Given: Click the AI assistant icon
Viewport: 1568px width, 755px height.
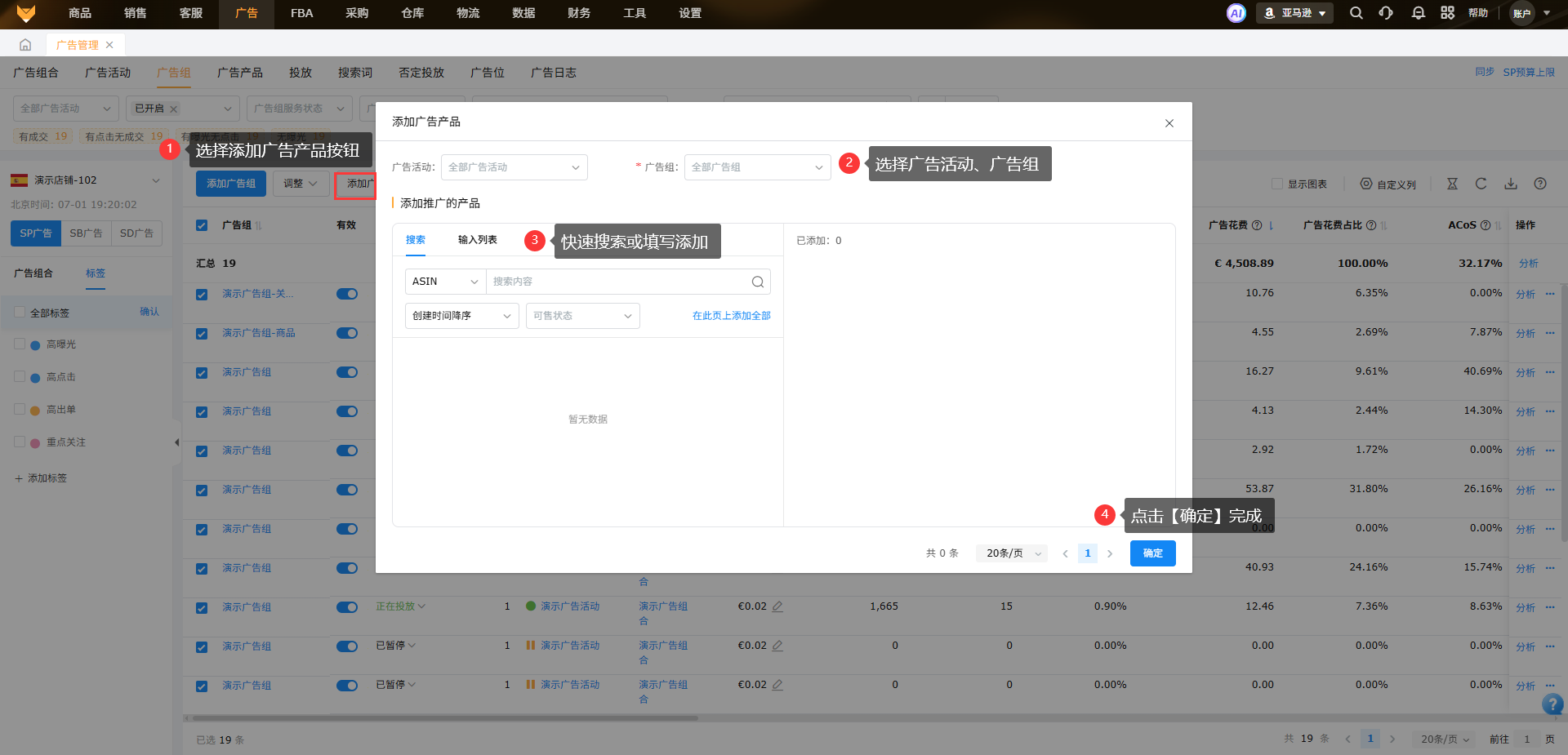Looking at the screenshot, I should [x=1236, y=13].
